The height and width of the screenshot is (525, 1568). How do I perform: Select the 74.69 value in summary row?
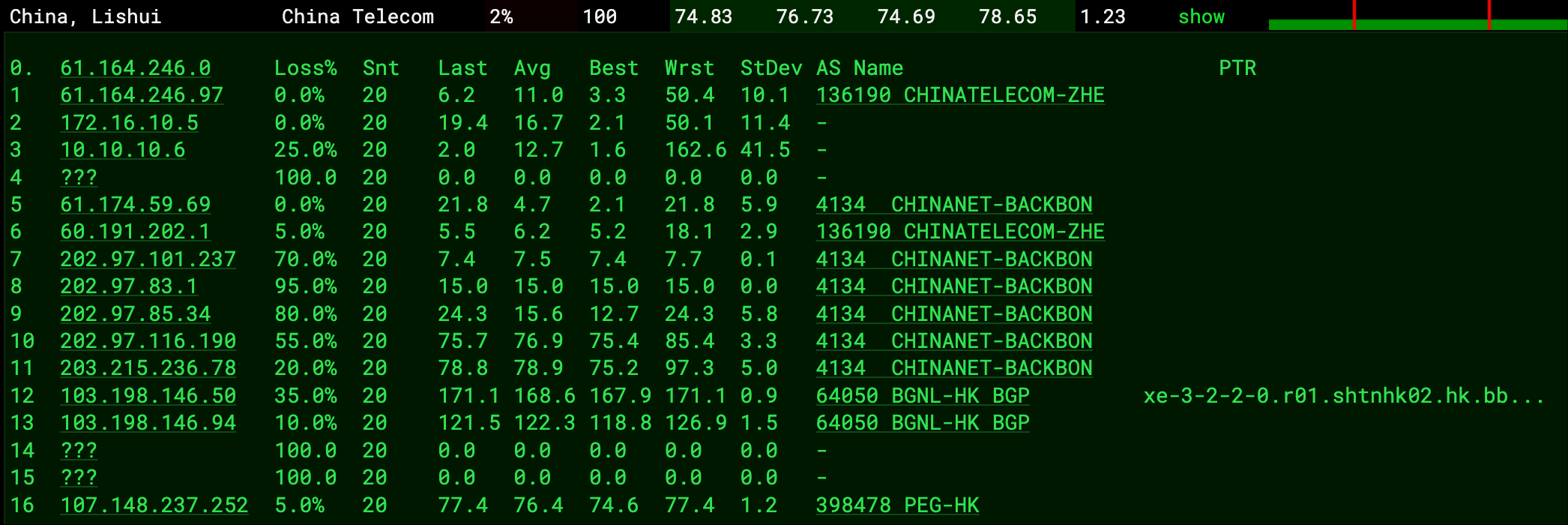pyautogui.click(x=906, y=16)
